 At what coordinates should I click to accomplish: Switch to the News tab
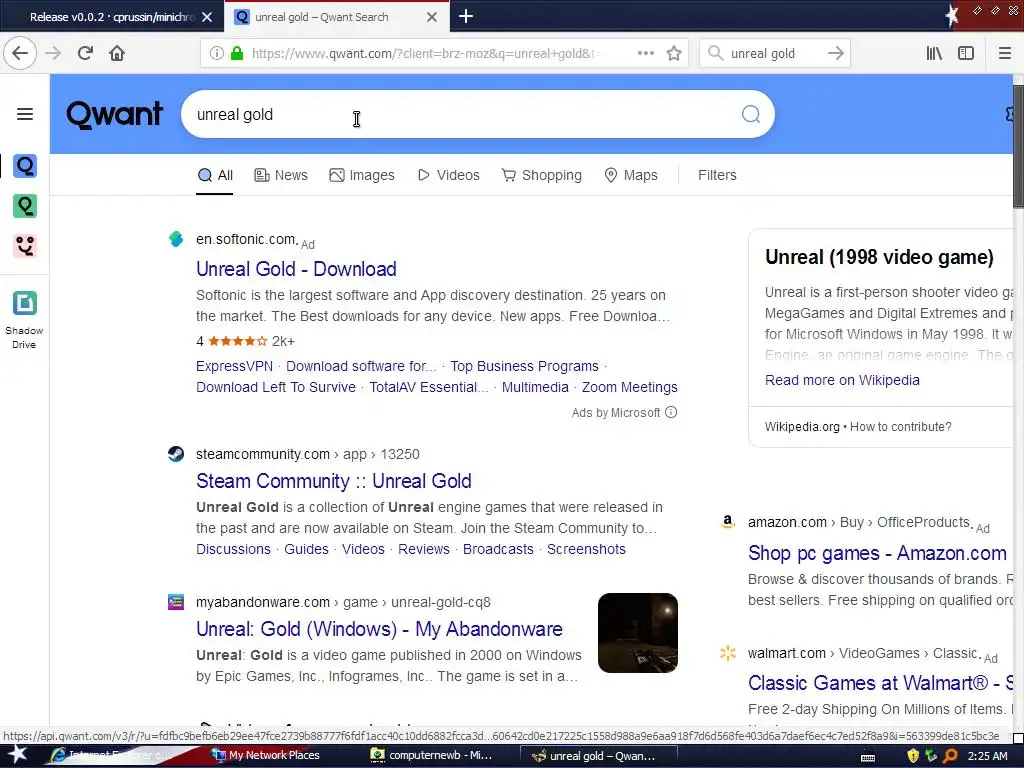[281, 175]
